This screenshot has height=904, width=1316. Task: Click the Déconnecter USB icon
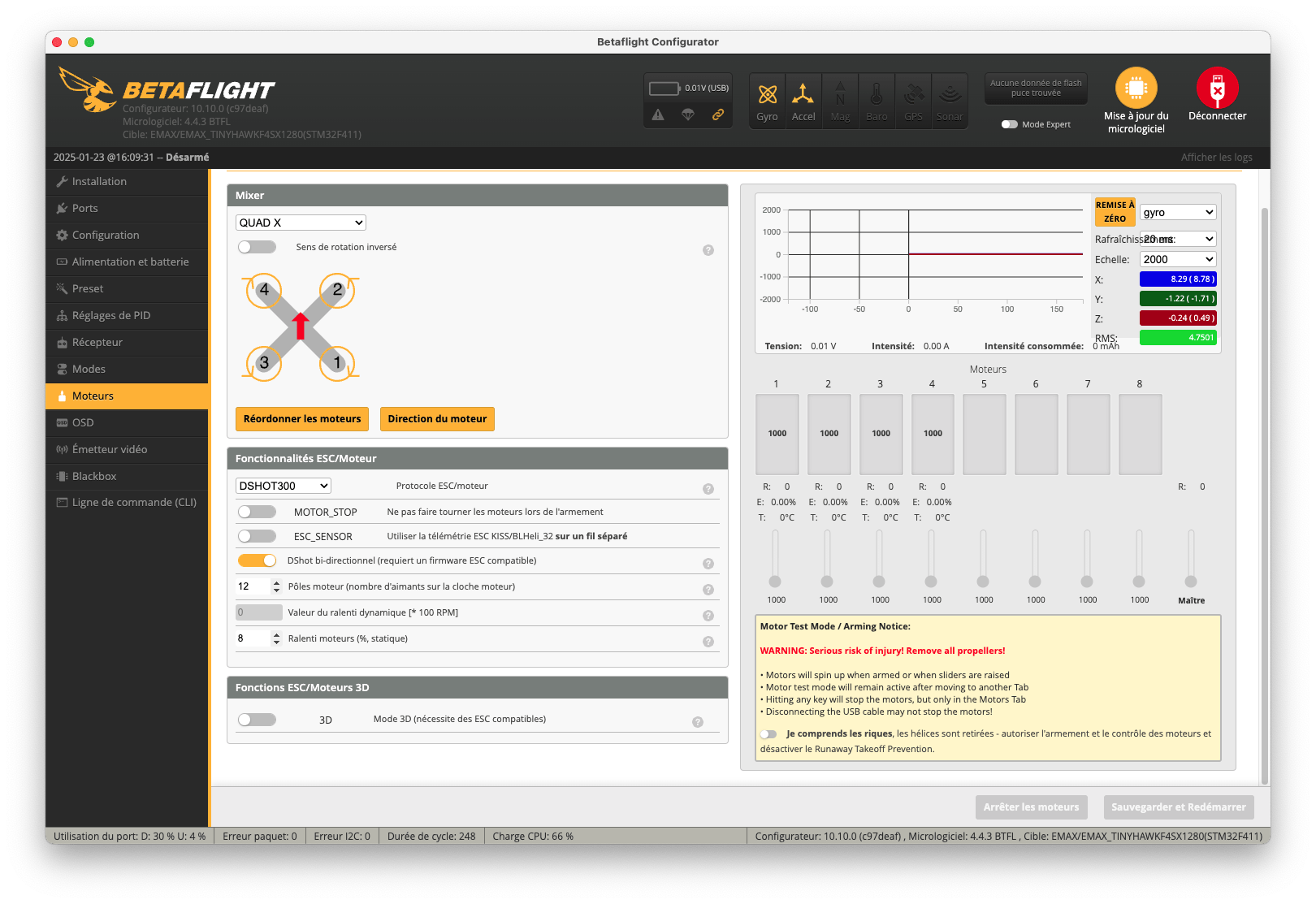[1217, 88]
